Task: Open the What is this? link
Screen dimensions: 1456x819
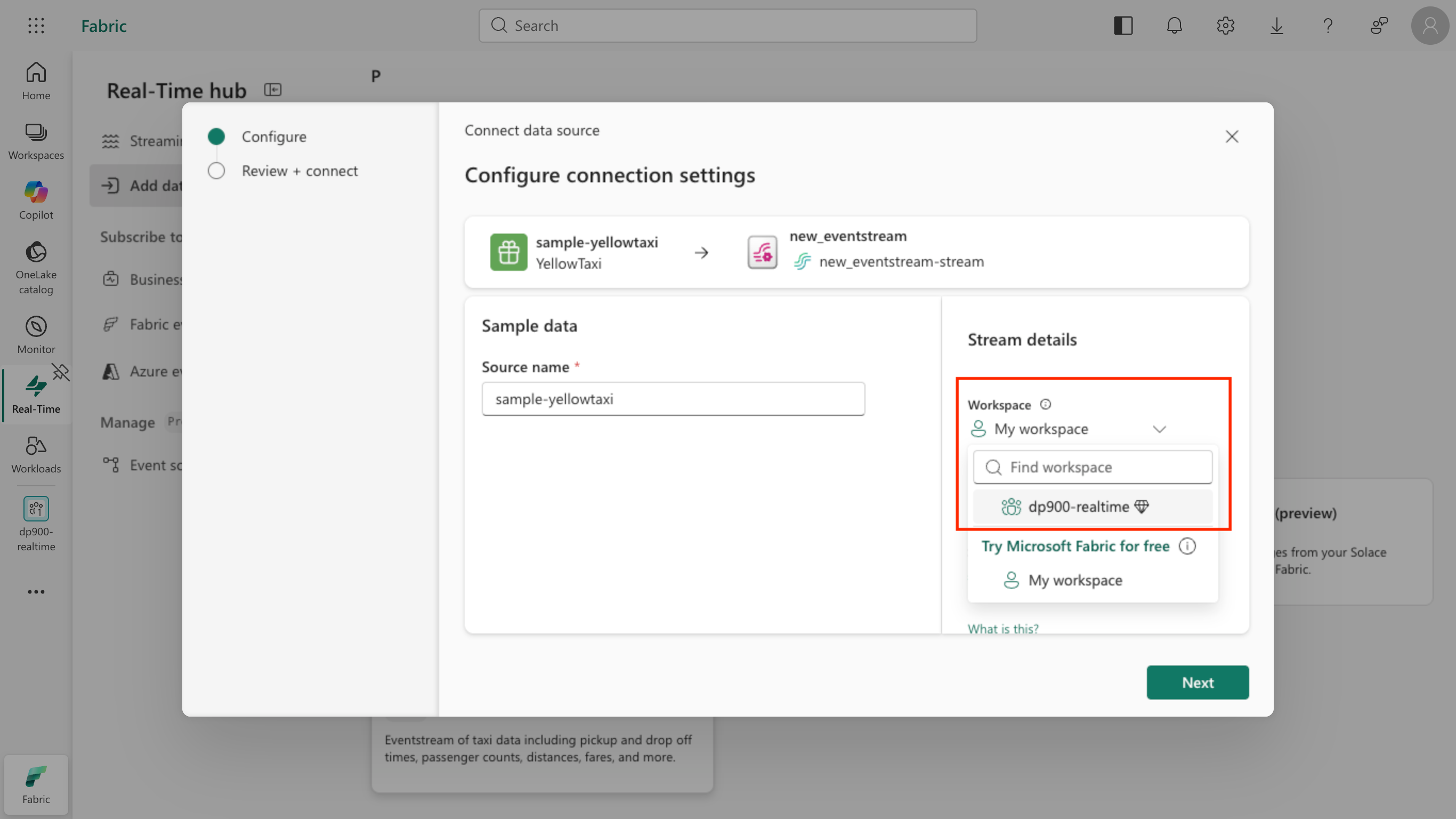Action: click(1002, 629)
